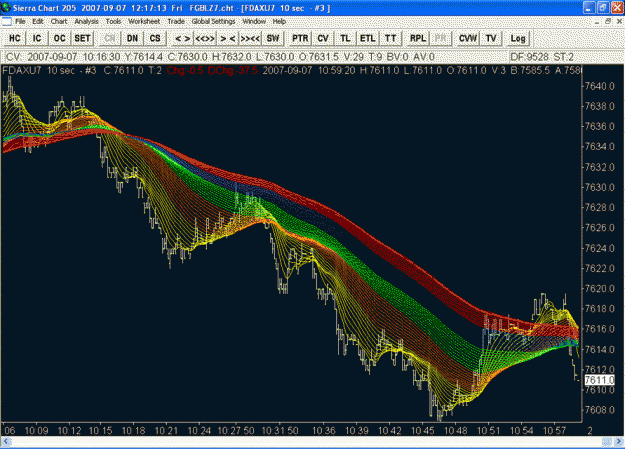Open the Trade menu
Viewport: 625px width, 449px height.
tap(176, 22)
